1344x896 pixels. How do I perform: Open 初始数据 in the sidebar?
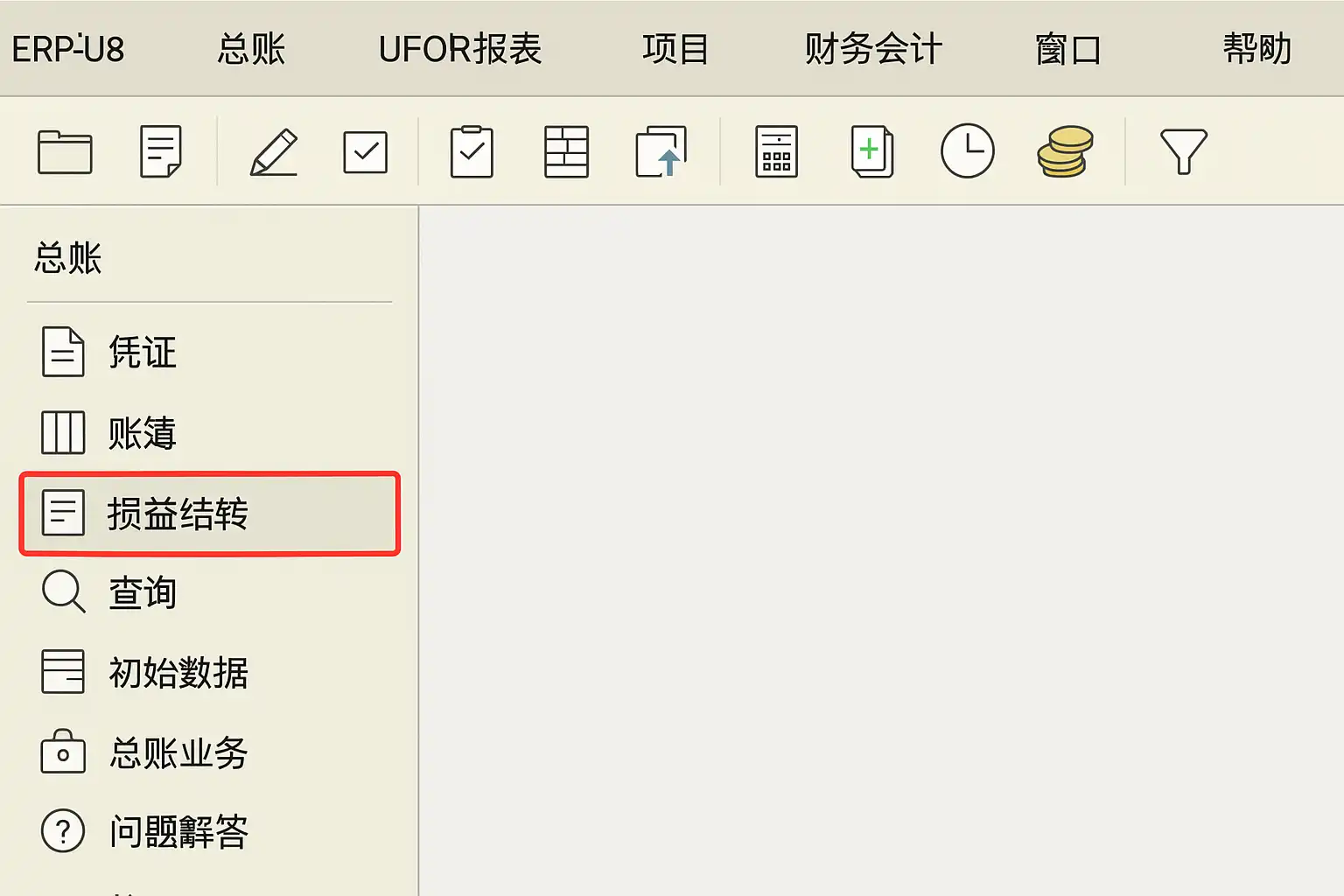(x=178, y=673)
